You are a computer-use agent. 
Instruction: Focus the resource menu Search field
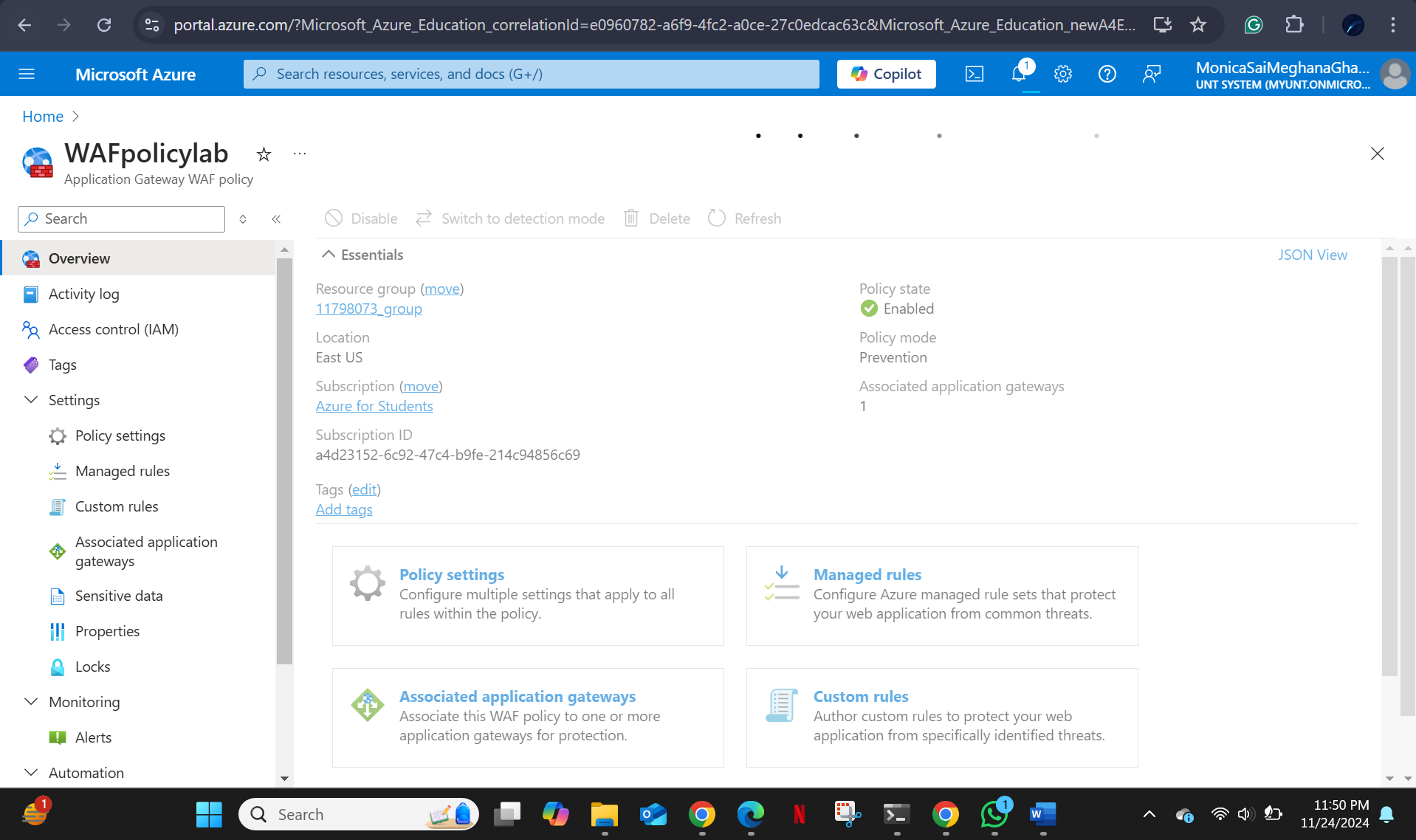(121, 219)
